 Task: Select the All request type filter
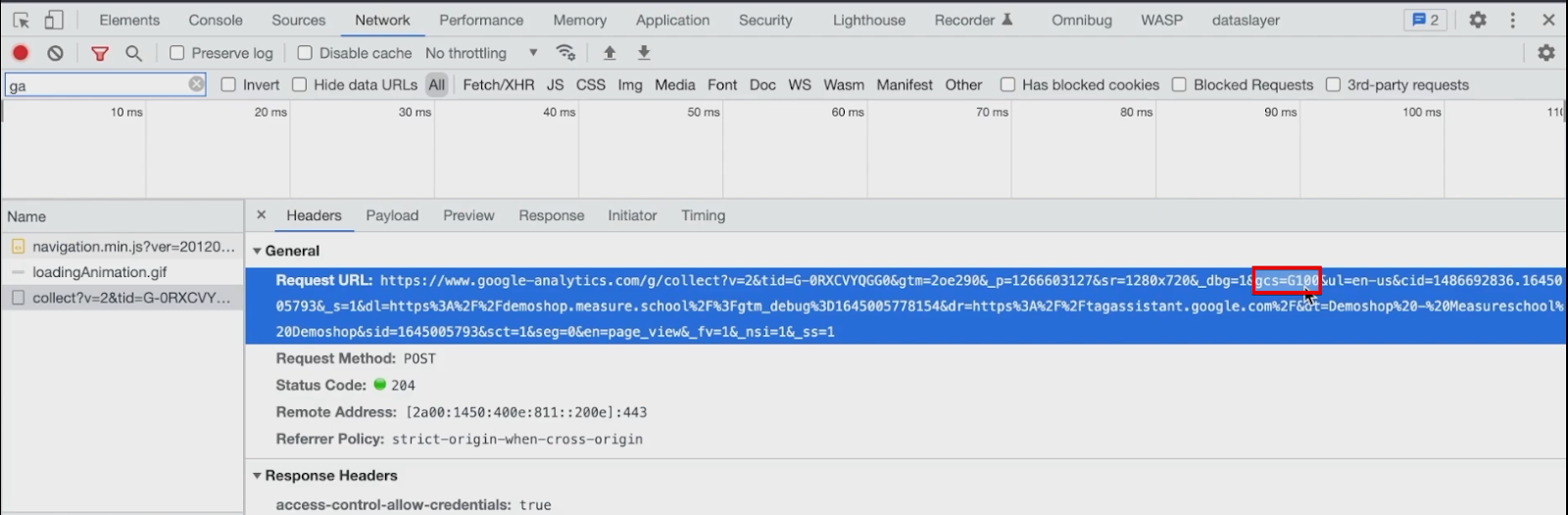coord(437,84)
